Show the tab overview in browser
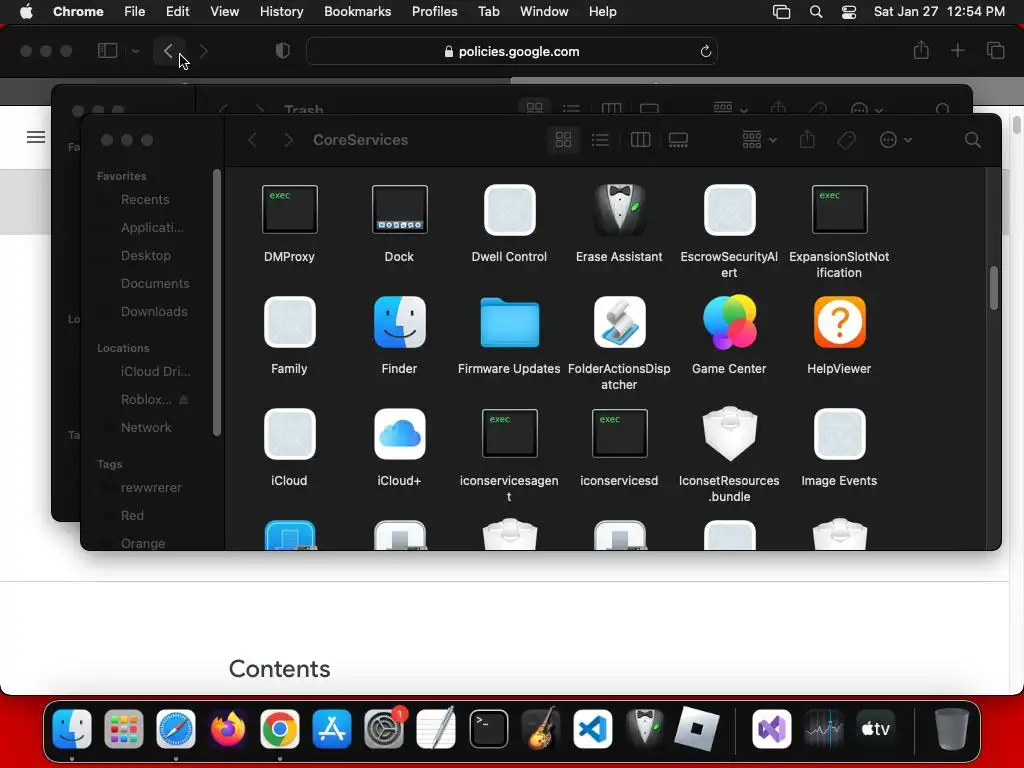The height and width of the screenshot is (768, 1024). click(x=995, y=50)
